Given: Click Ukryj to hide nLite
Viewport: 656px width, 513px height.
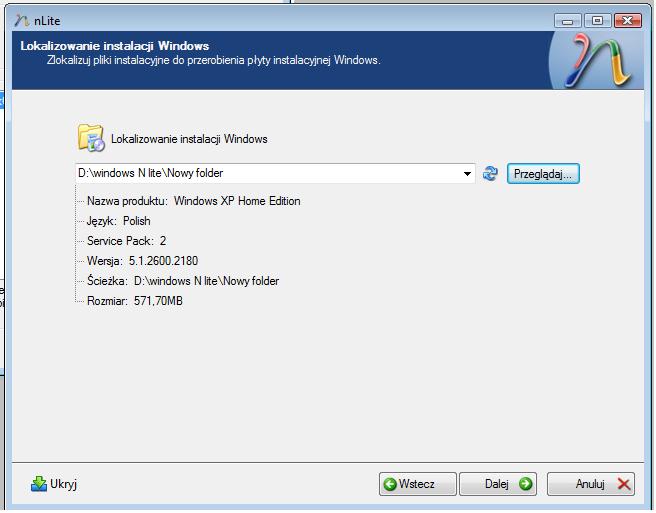Looking at the screenshot, I should tap(54, 484).
